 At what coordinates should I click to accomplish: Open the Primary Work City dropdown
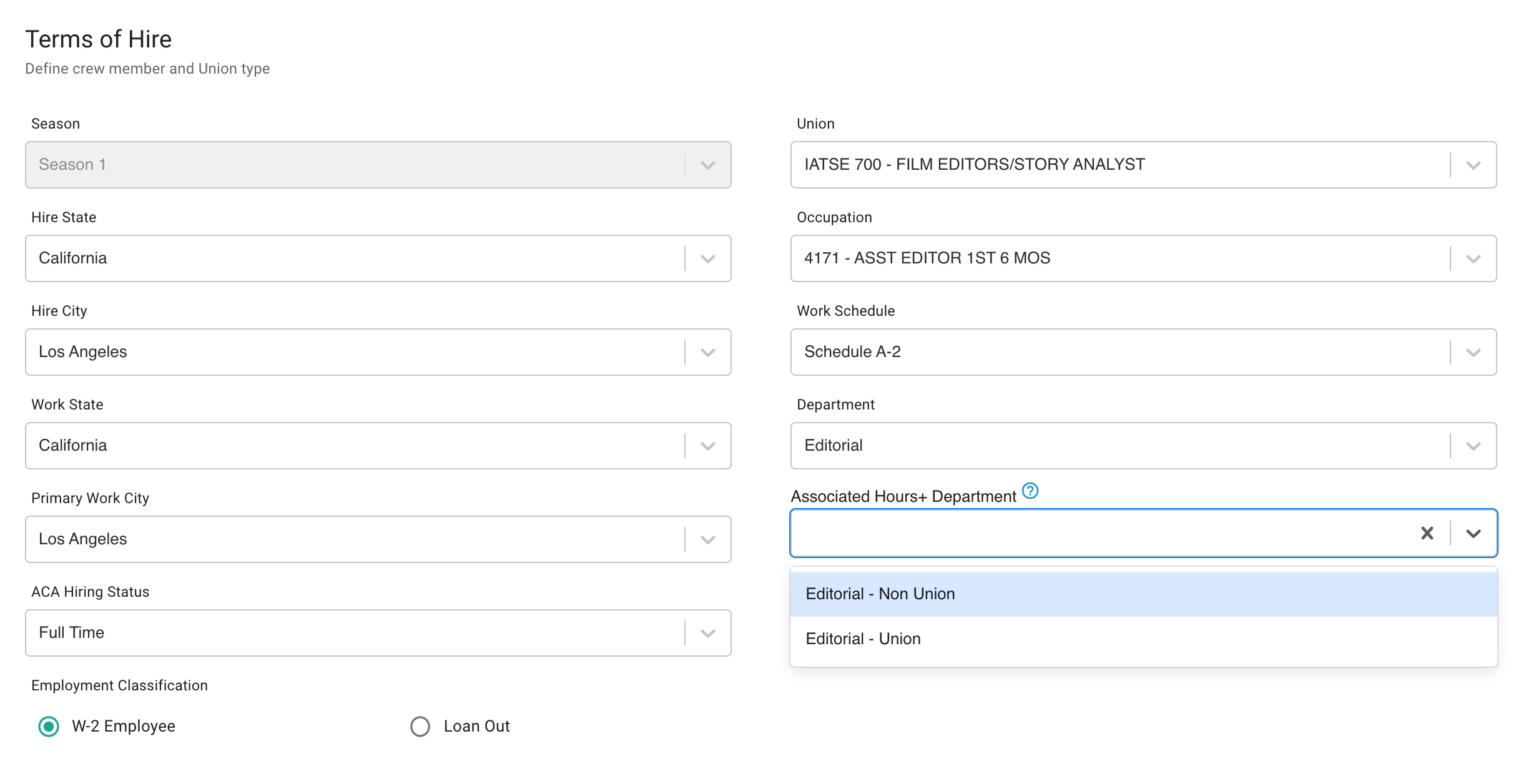pyautogui.click(x=707, y=539)
